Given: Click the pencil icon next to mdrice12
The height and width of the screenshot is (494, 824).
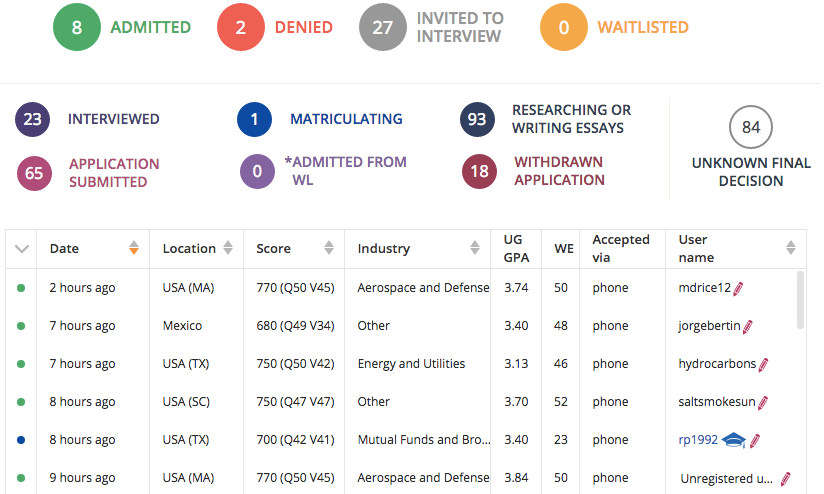Looking at the screenshot, I should point(739,288).
